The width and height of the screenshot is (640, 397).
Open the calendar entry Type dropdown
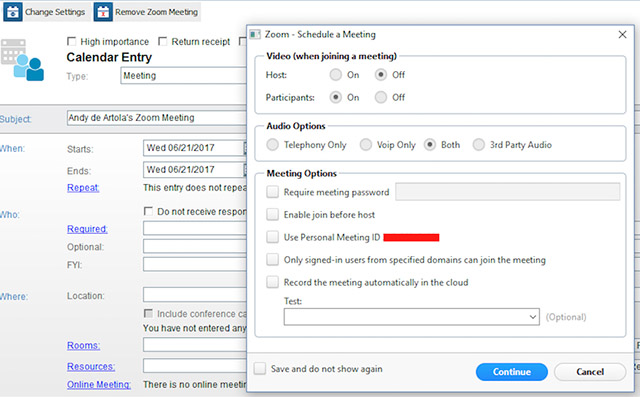(183, 75)
